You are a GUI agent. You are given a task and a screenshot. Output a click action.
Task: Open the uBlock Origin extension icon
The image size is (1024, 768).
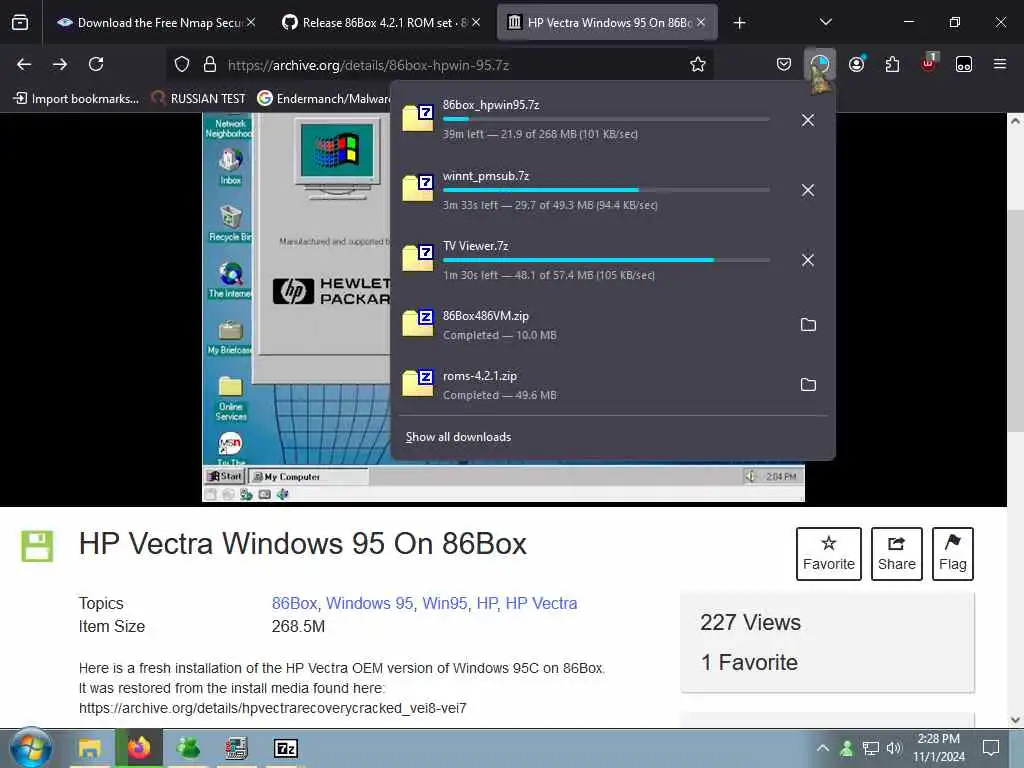(x=928, y=64)
